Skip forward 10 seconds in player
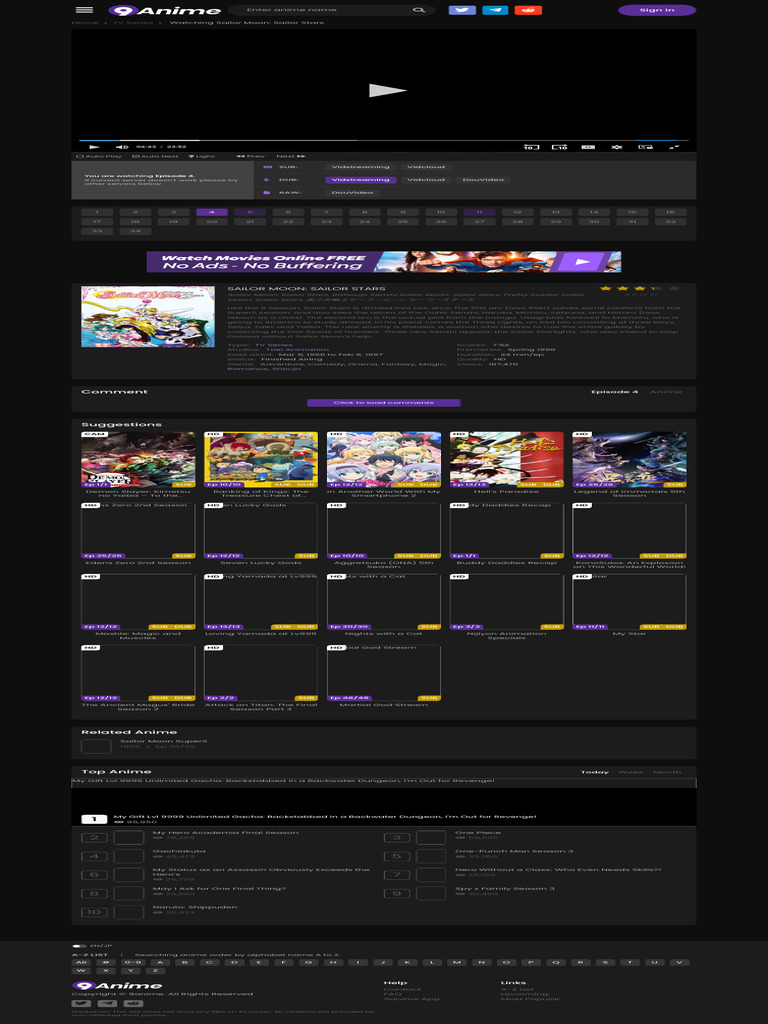This screenshot has height=1024, width=768. pos(561,147)
